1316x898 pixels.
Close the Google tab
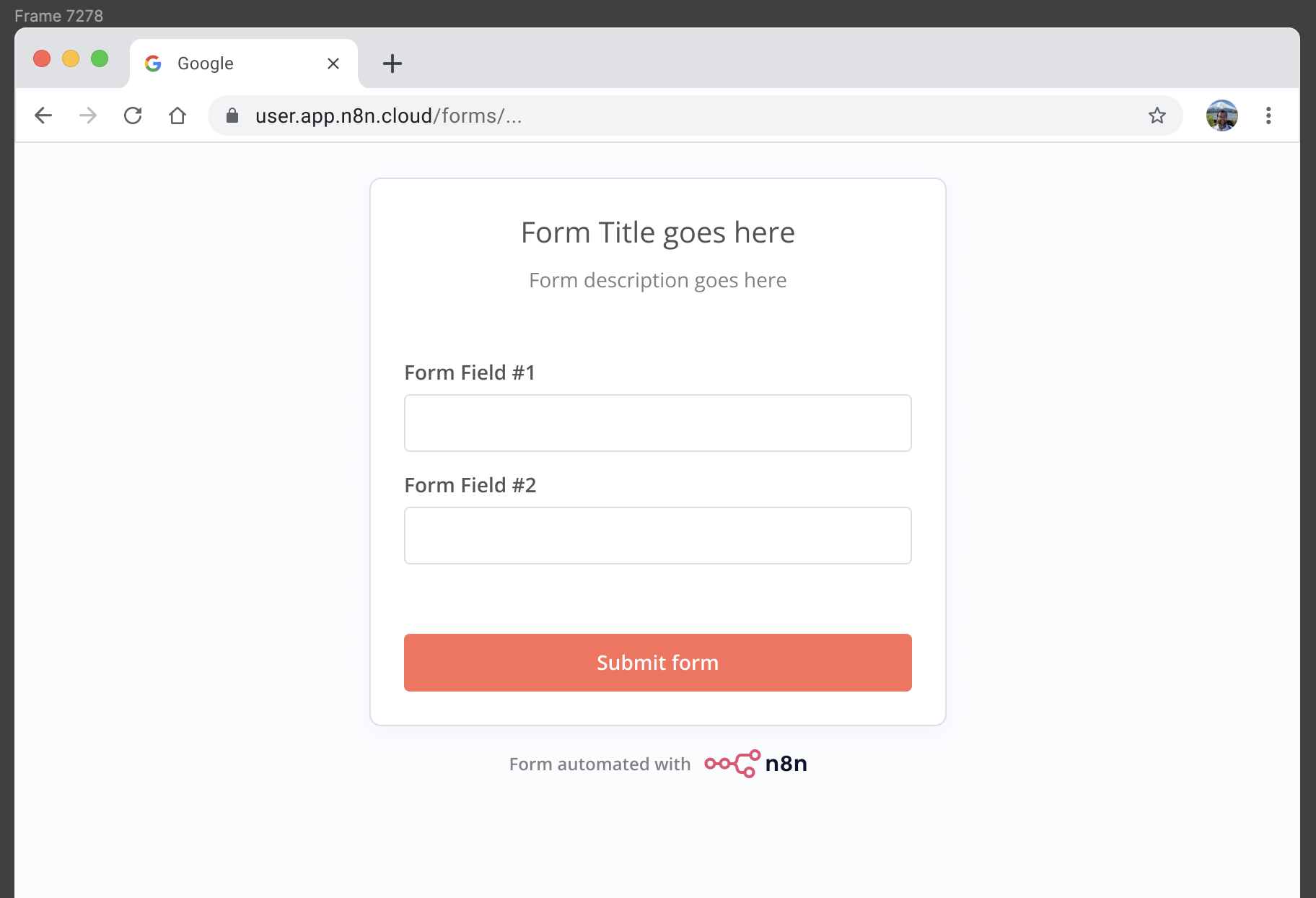pyautogui.click(x=333, y=64)
